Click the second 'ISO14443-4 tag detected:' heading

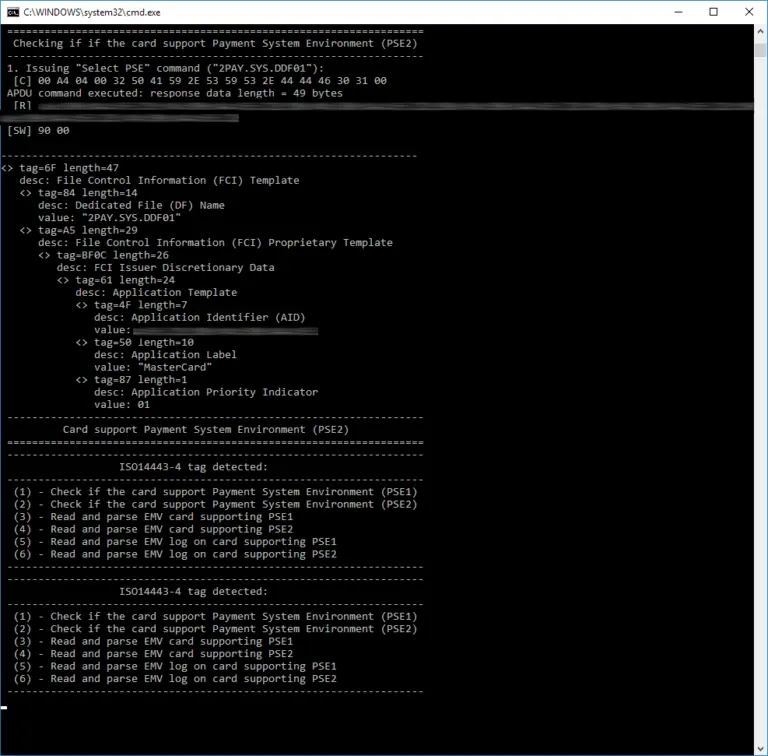tap(193, 591)
